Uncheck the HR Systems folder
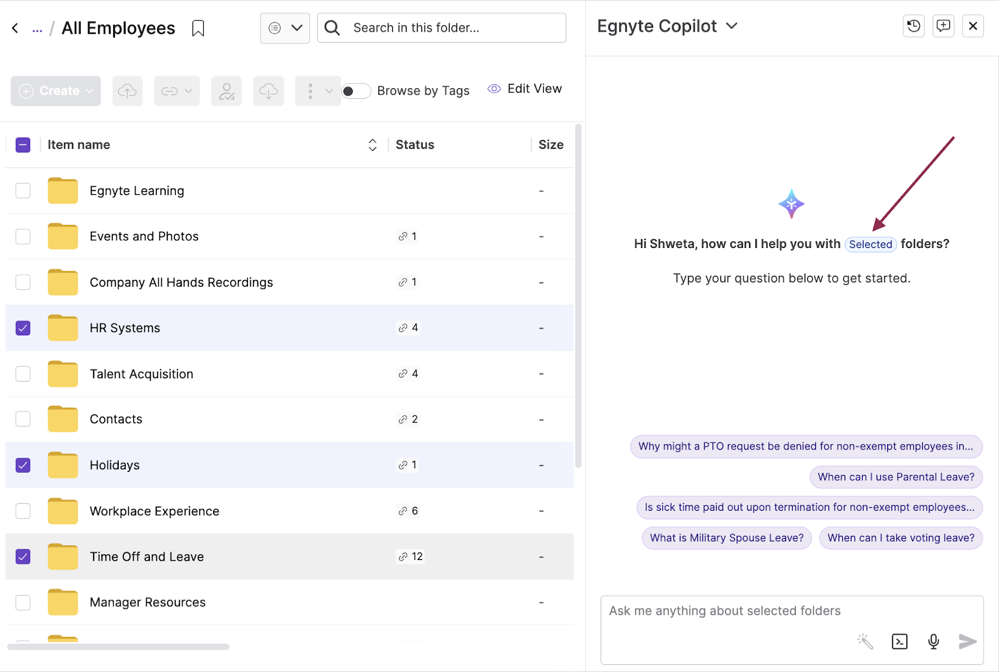Screen dimensions: 999x672 click(x=23, y=327)
